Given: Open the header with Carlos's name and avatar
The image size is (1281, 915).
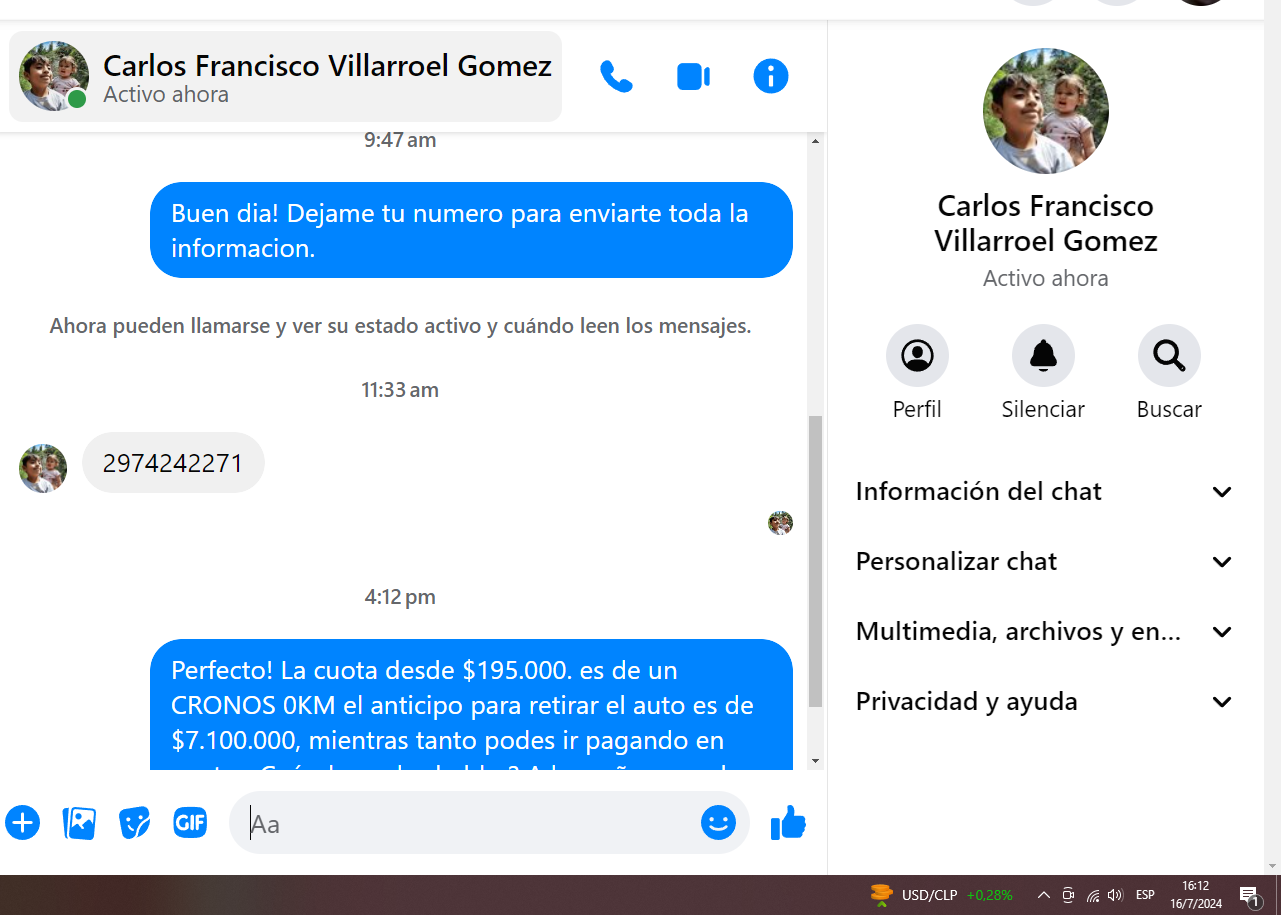Looking at the screenshot, I should 285,77.
